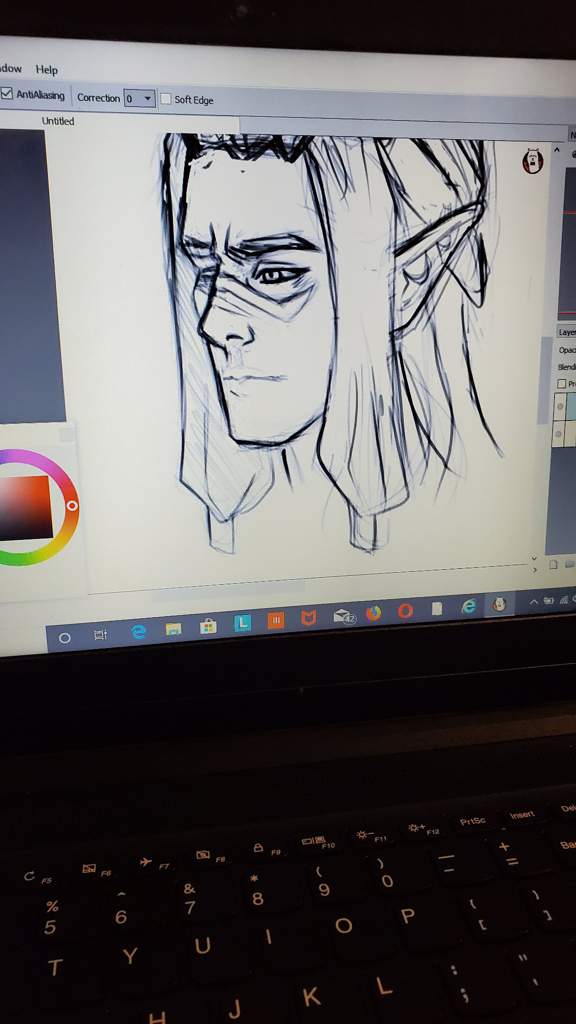This screenshot has height=1024, width=576.
Task: Open the McAfee icon in taskbar
Action: (x=308, y=618)
